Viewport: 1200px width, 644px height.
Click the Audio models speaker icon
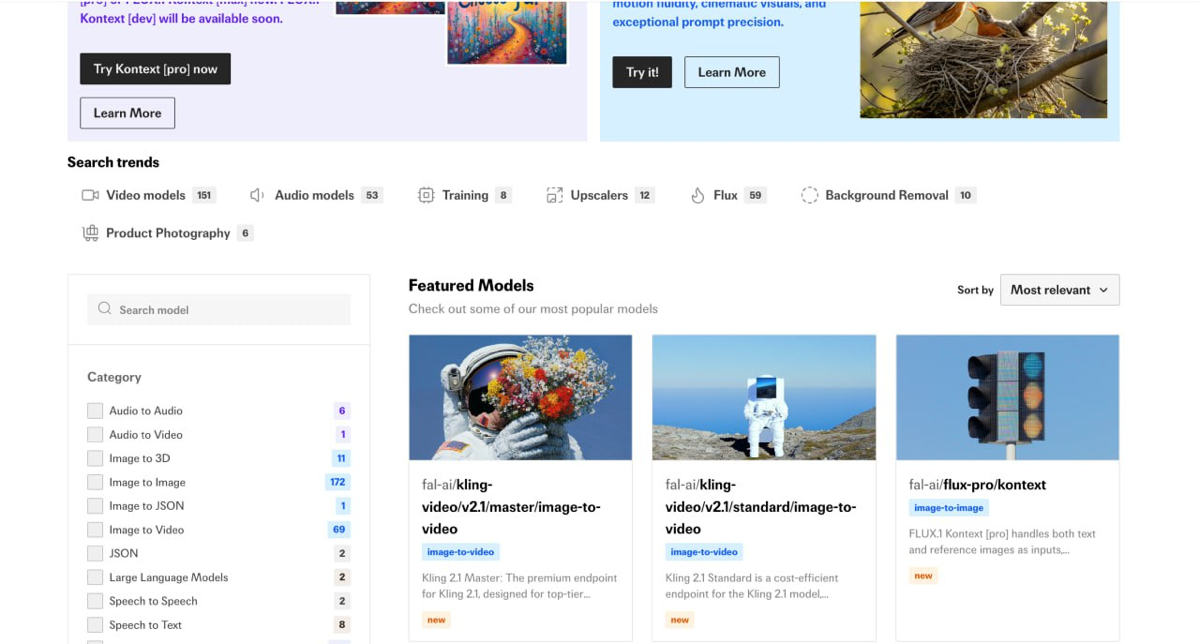(x=257, y=195)
